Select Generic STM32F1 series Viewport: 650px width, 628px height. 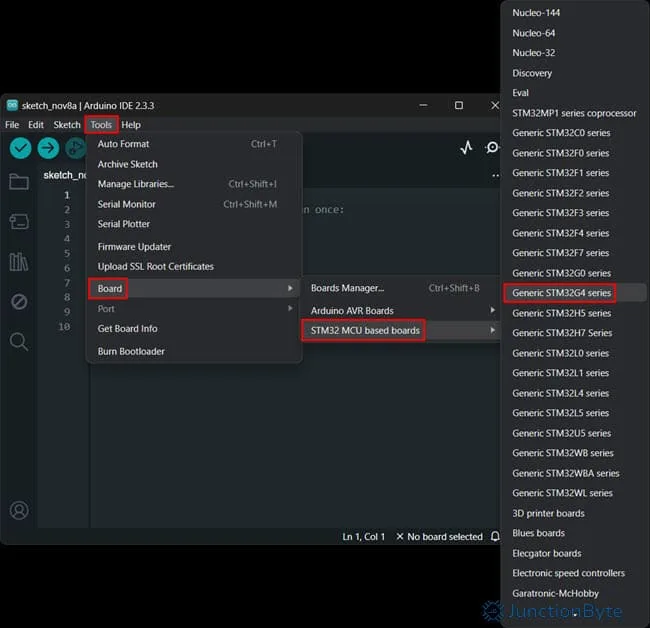pyautogui.click(x=575, y=173)
